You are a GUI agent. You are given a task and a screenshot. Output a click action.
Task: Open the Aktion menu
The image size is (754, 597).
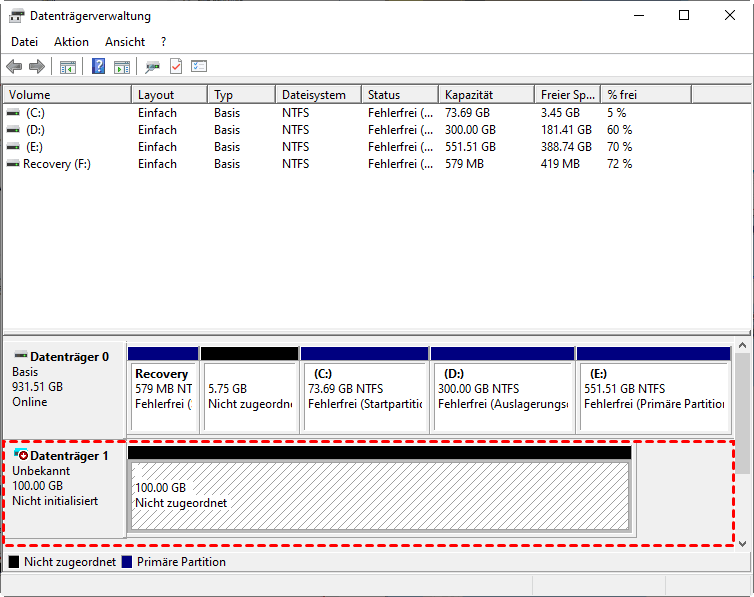point(71,42)
